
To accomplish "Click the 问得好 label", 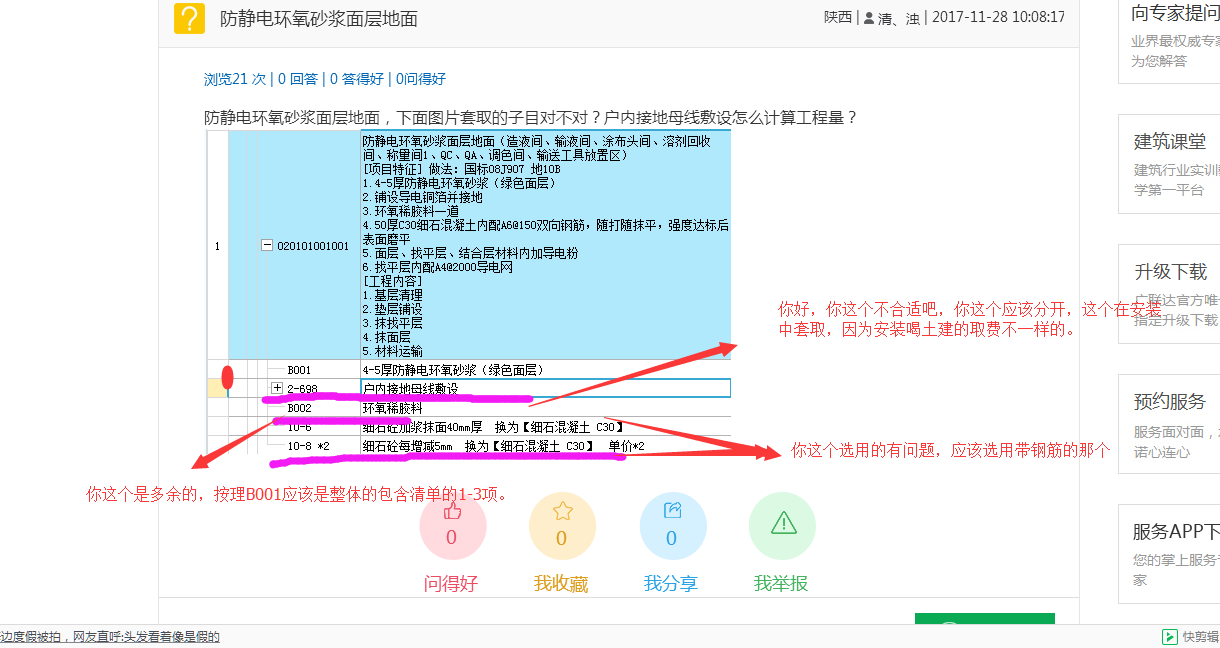I will [x=451, y=584].
